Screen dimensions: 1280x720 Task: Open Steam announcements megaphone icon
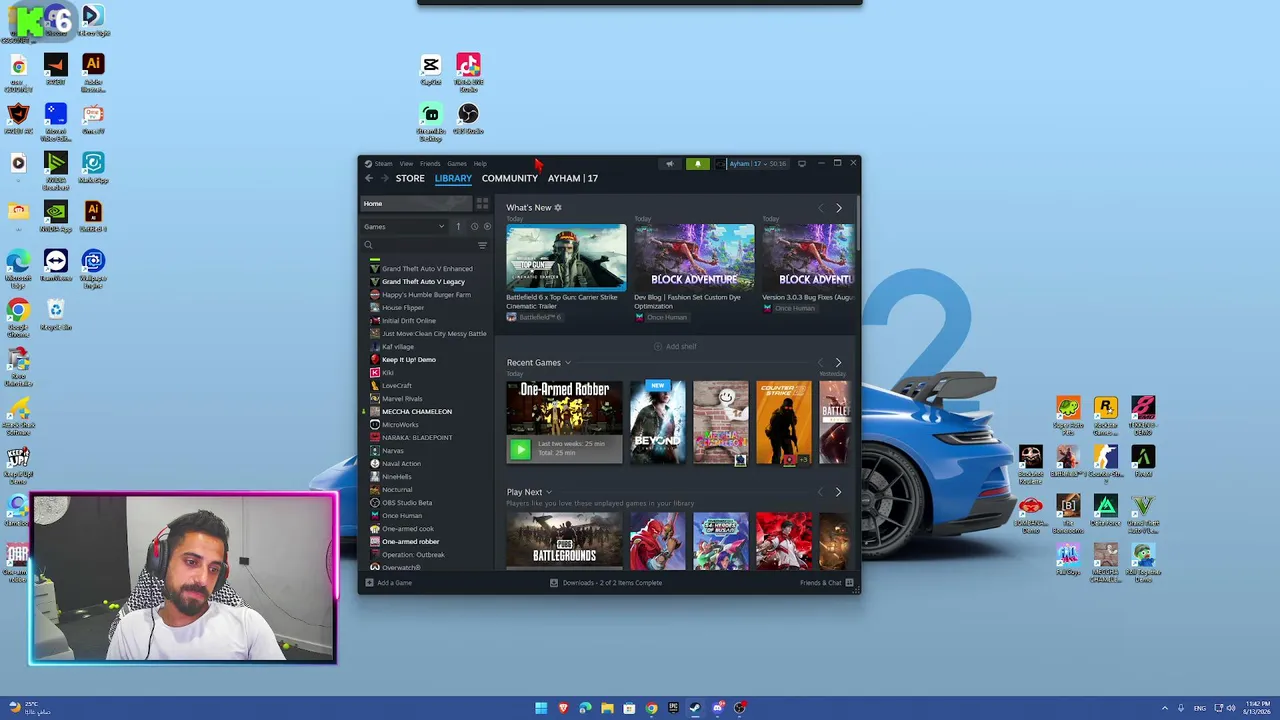(x=670, y=164)
